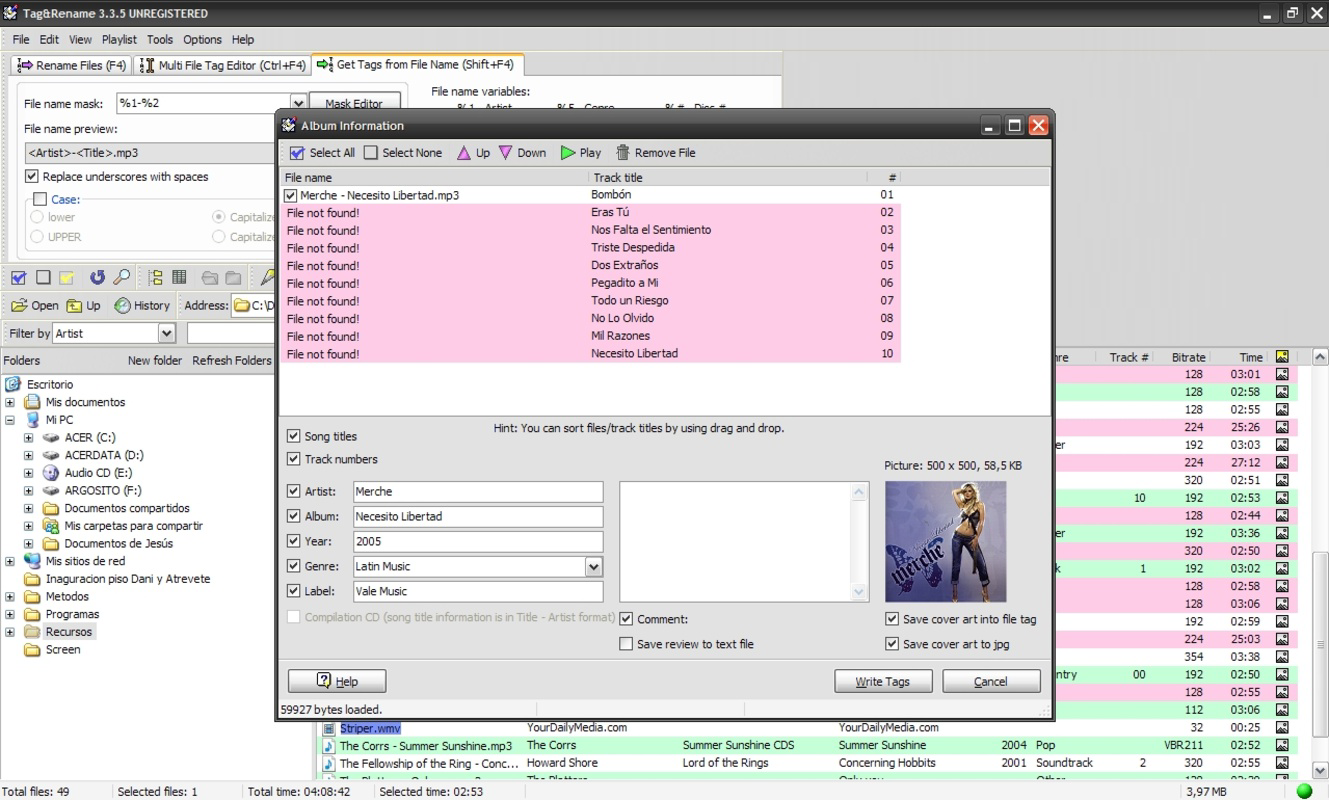This screenshot has width=1329, height=800.
Task: Toggle Save cover art into file tag
Action: point(892,619)
